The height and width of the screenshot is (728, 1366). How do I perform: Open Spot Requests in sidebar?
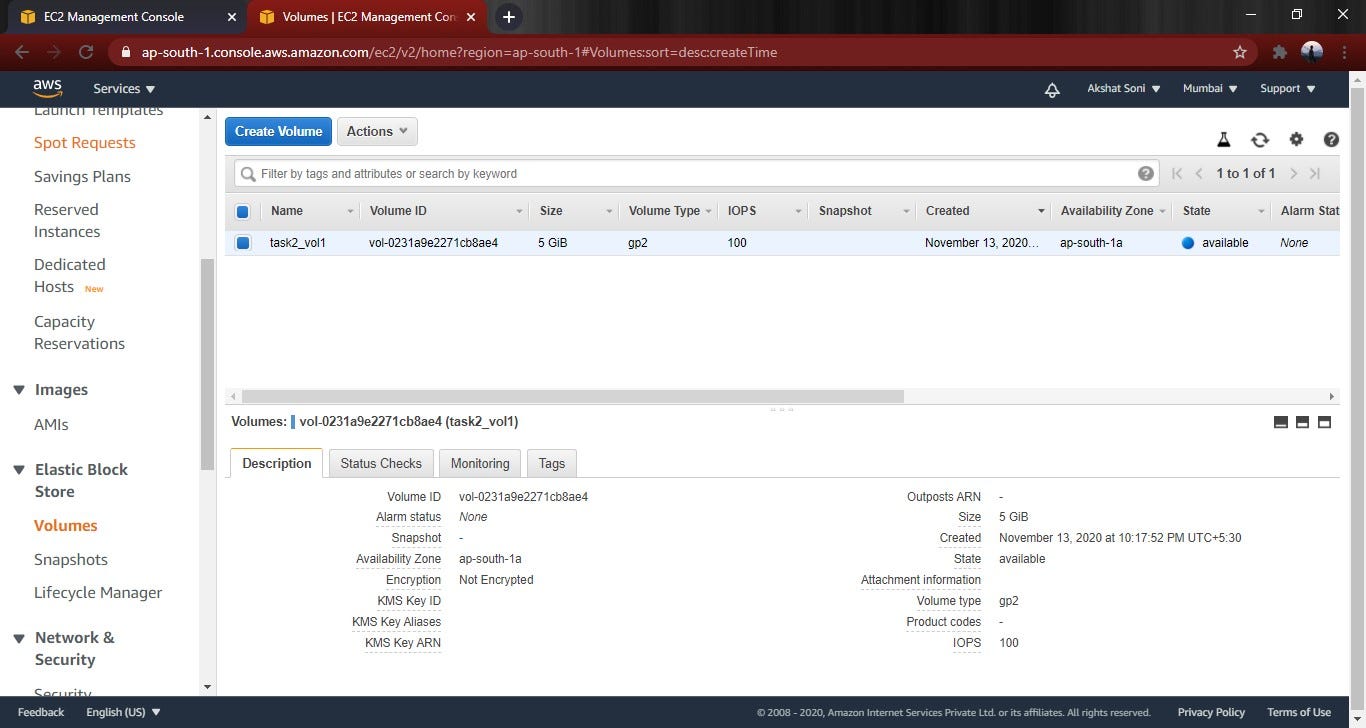coord(85,143)
